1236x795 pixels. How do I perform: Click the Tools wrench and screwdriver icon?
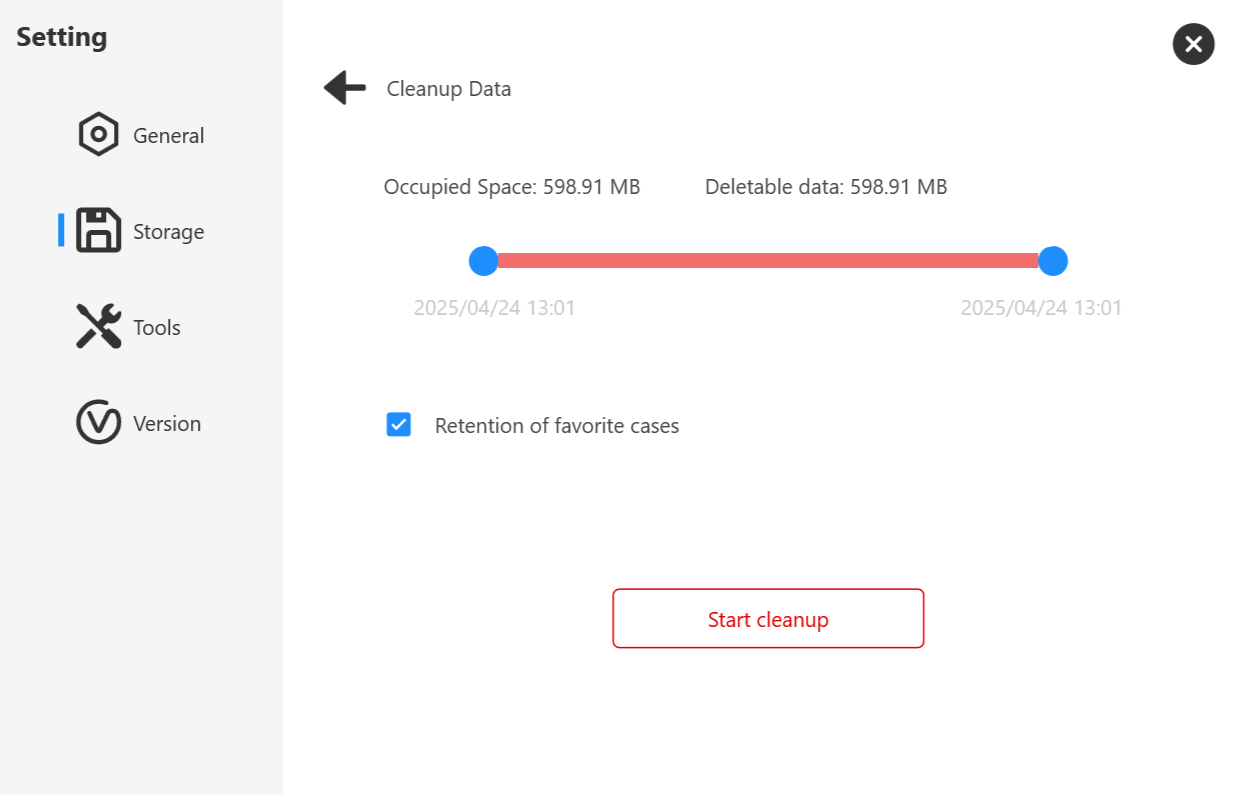(99, 327)
